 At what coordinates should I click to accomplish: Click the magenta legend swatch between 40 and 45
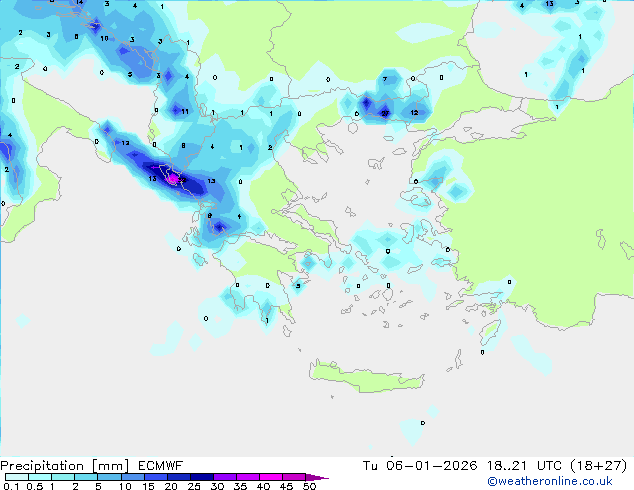(271, 477)
